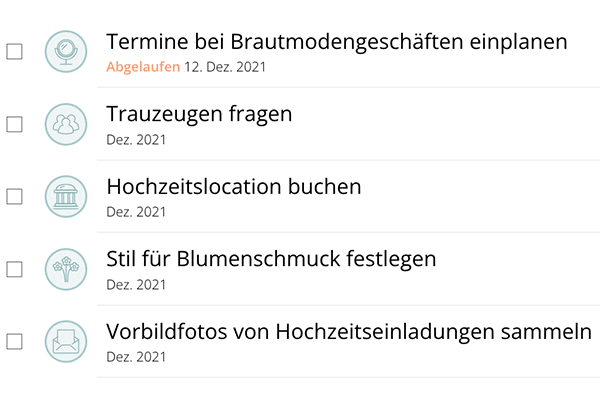This screenshot has height=400, width=600.
Task: Click the orange Abgelaufen status label
Action: [143, 67]
